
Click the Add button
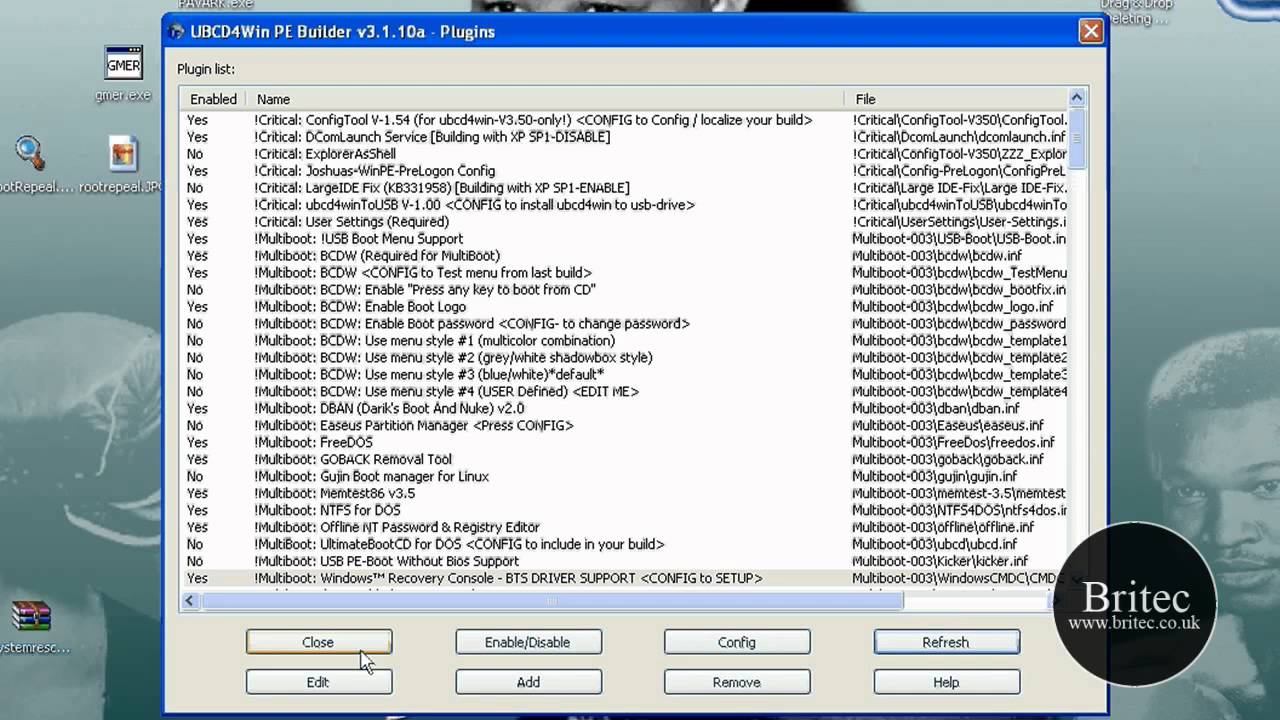point(528,682)
